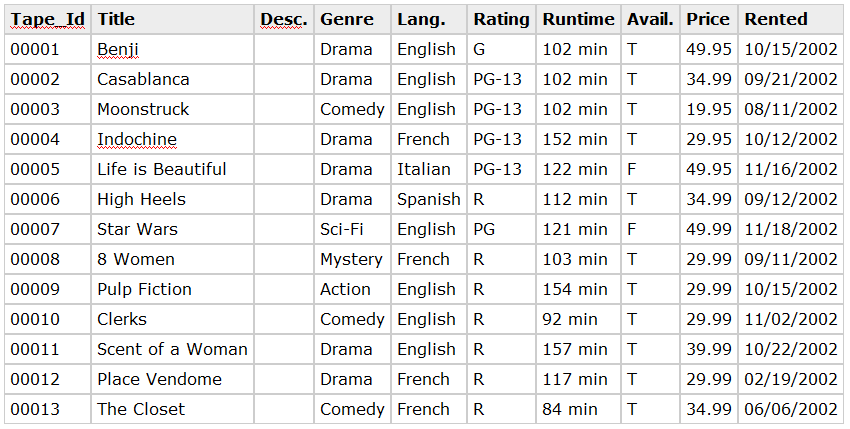Select the Sci-Fi genre cell
This screenshot has height=429, width=850.
[352, 229]
